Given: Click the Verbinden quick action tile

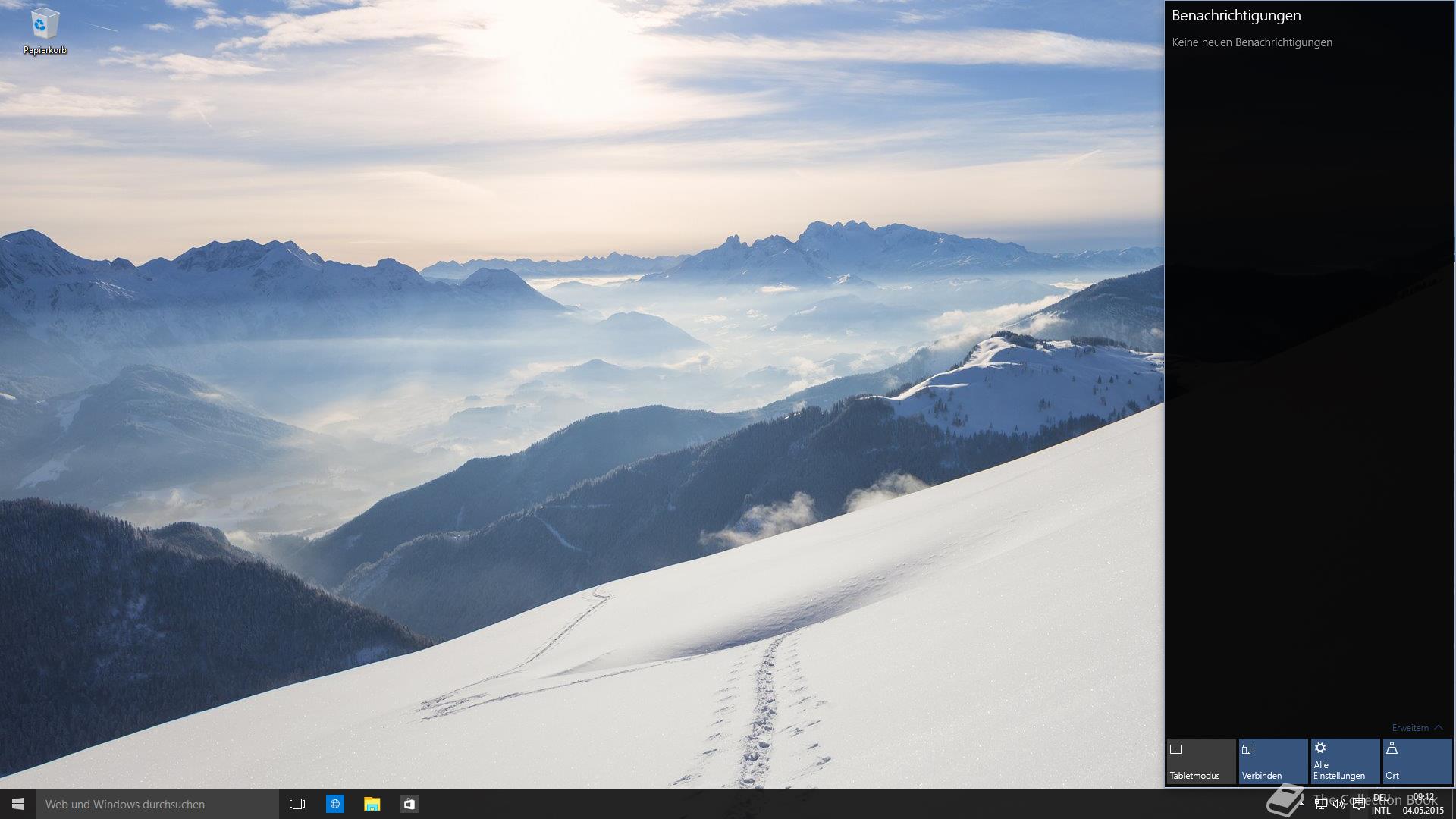Looking at the screenshot, I should pos(1272,761).
